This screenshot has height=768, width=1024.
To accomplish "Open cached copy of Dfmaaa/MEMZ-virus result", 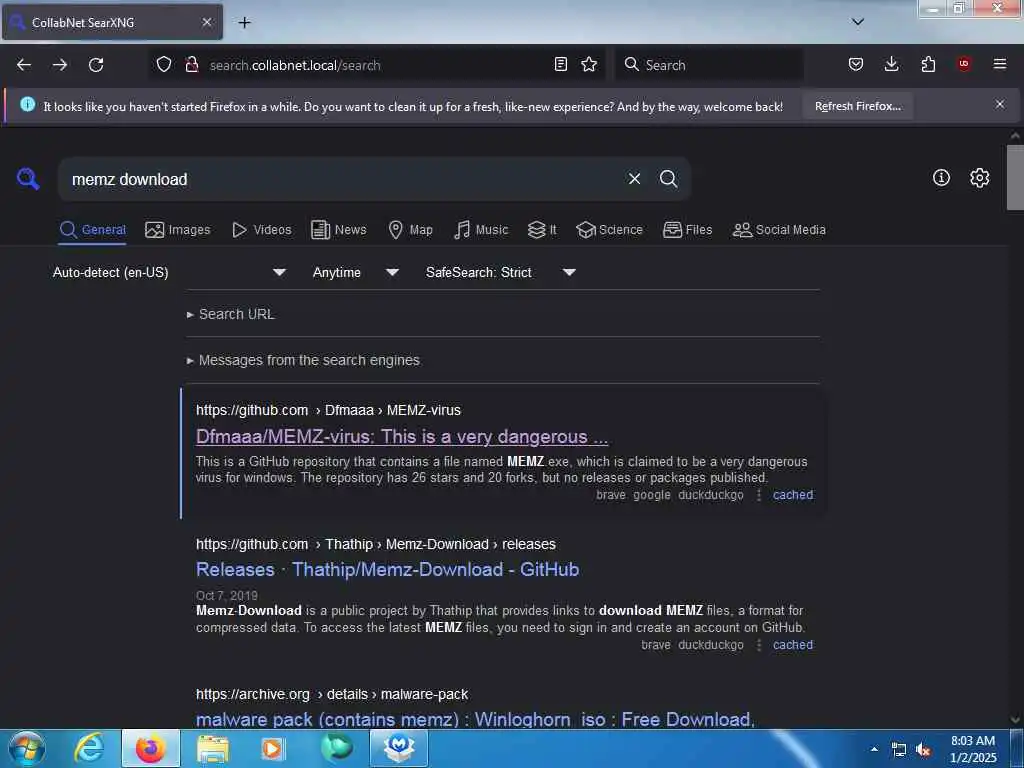I will click(793, 495).
